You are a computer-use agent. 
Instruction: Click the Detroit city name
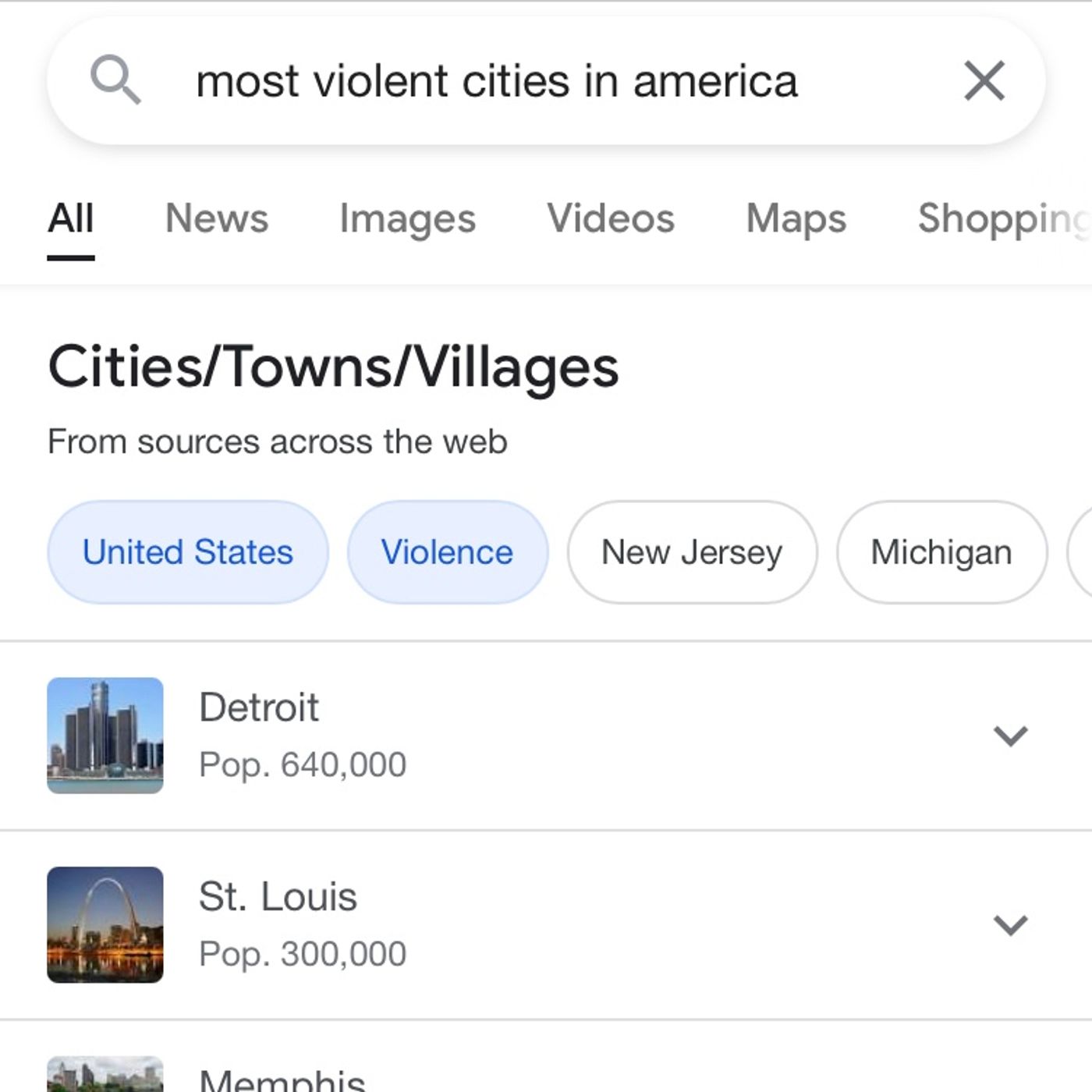pyautogui.click(x=259, y=707)
